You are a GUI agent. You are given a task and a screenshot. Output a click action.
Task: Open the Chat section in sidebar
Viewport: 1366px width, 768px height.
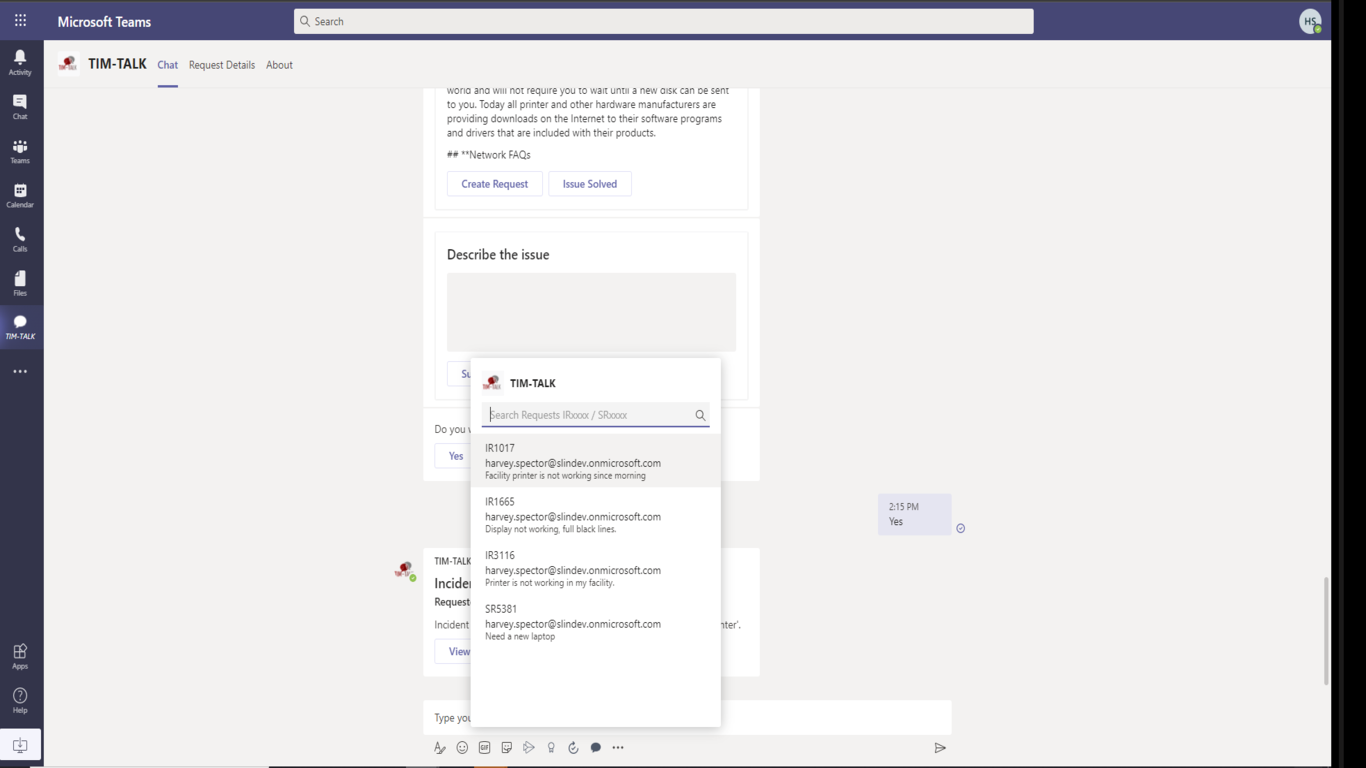[x=20, y=106]
